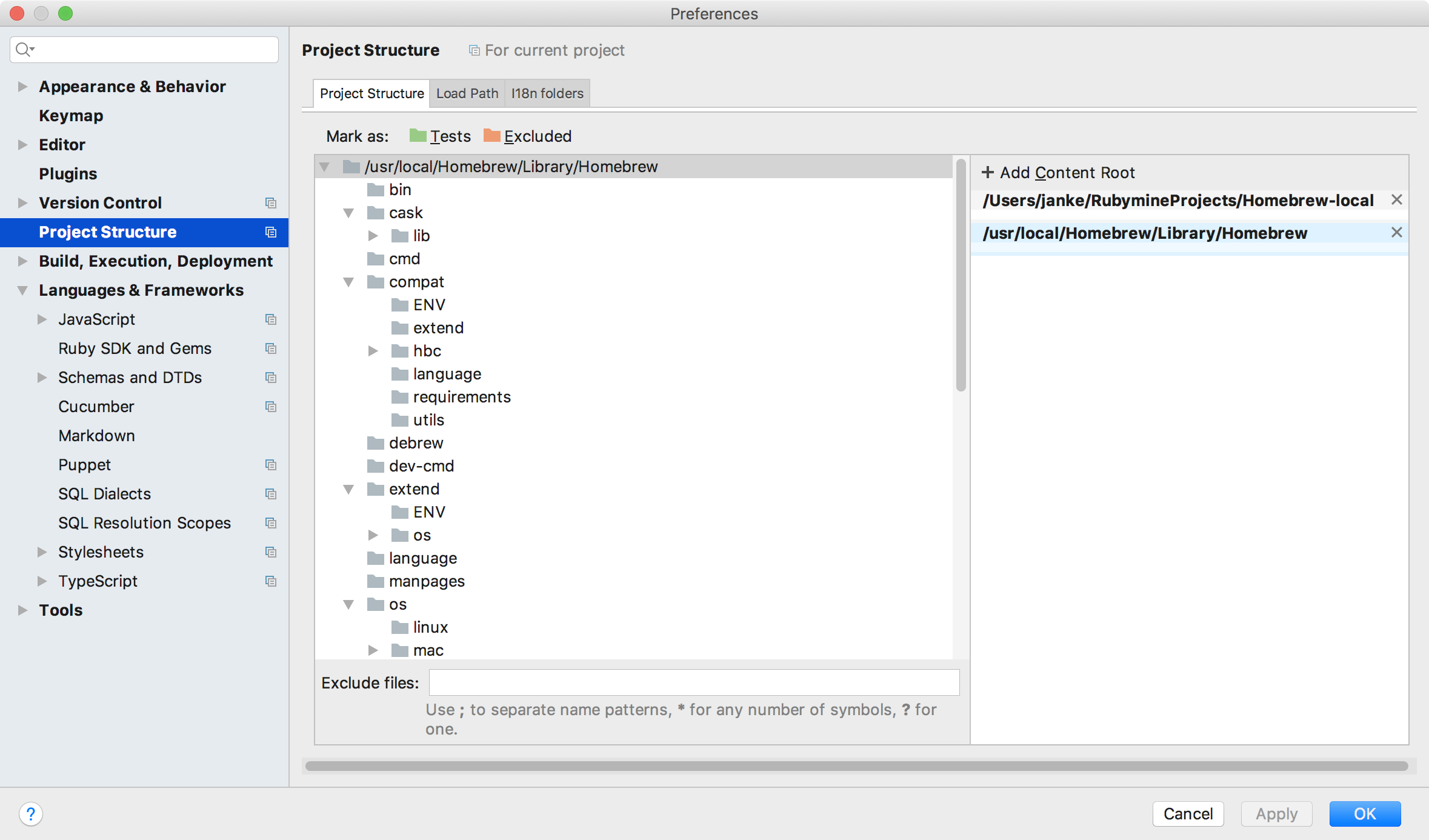Click the horizontal scrollbar below the panel
The image size is (1429, 840).
[x=856, y=766]
